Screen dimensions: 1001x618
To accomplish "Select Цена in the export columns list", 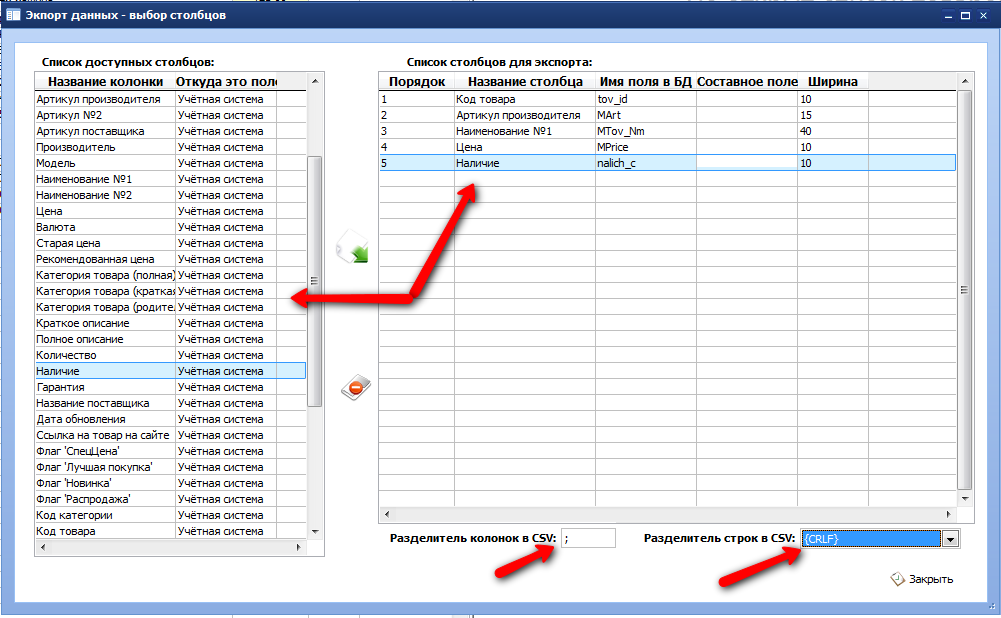I will pos(668,147).
